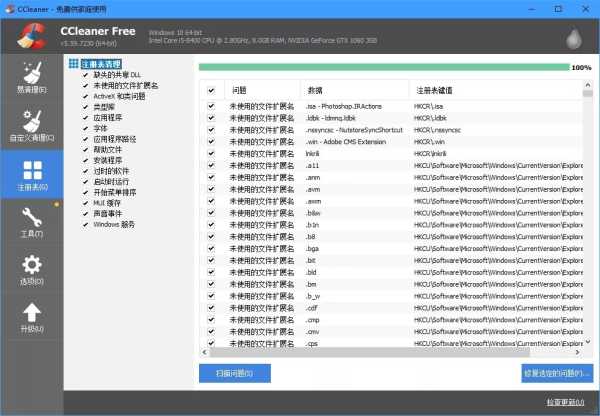This screenshot has width=600, height=416.
Task: Toggle the select-all checkbox in results header
Action: (211, 91)
